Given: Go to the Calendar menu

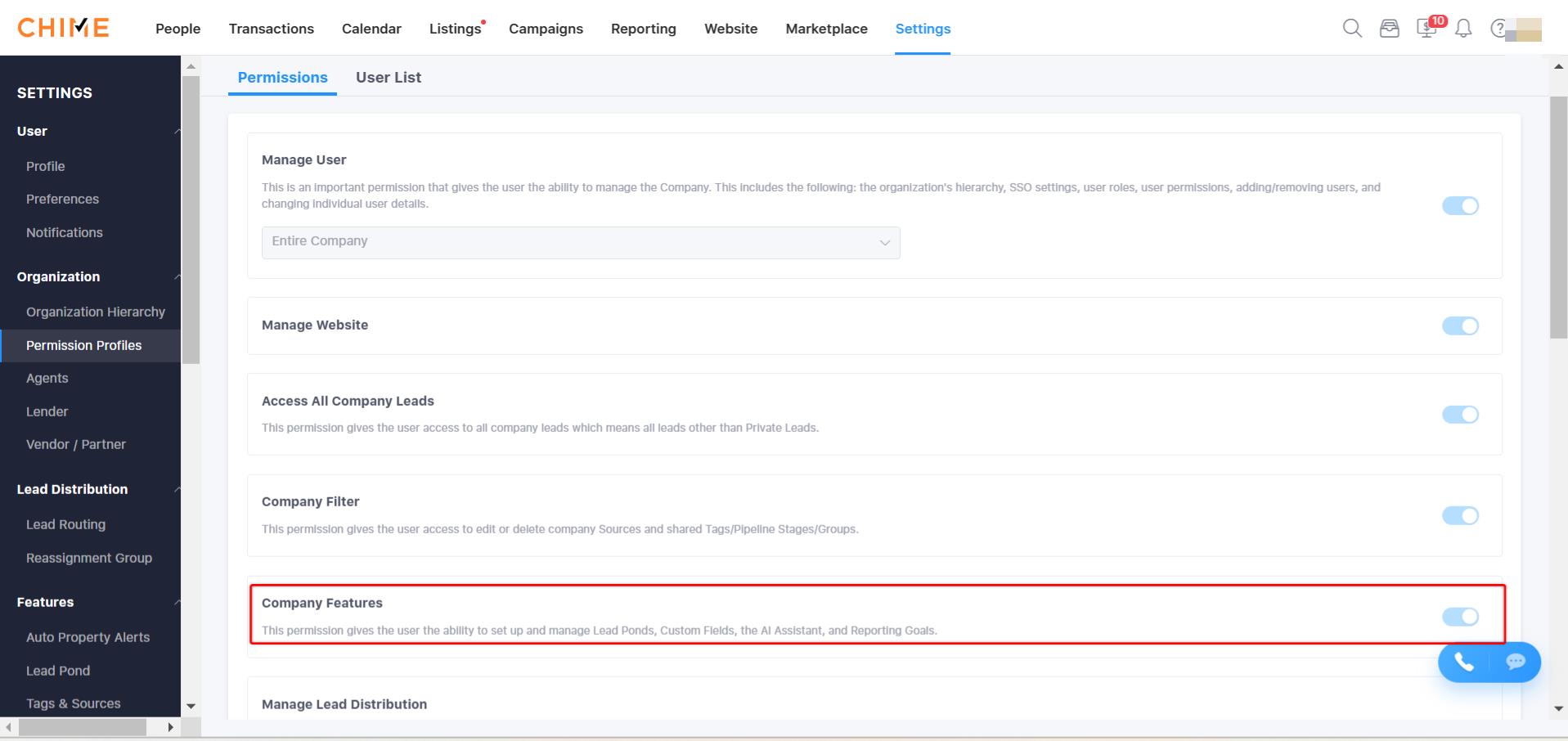Looking at the screenshot, I should (371, 29).
